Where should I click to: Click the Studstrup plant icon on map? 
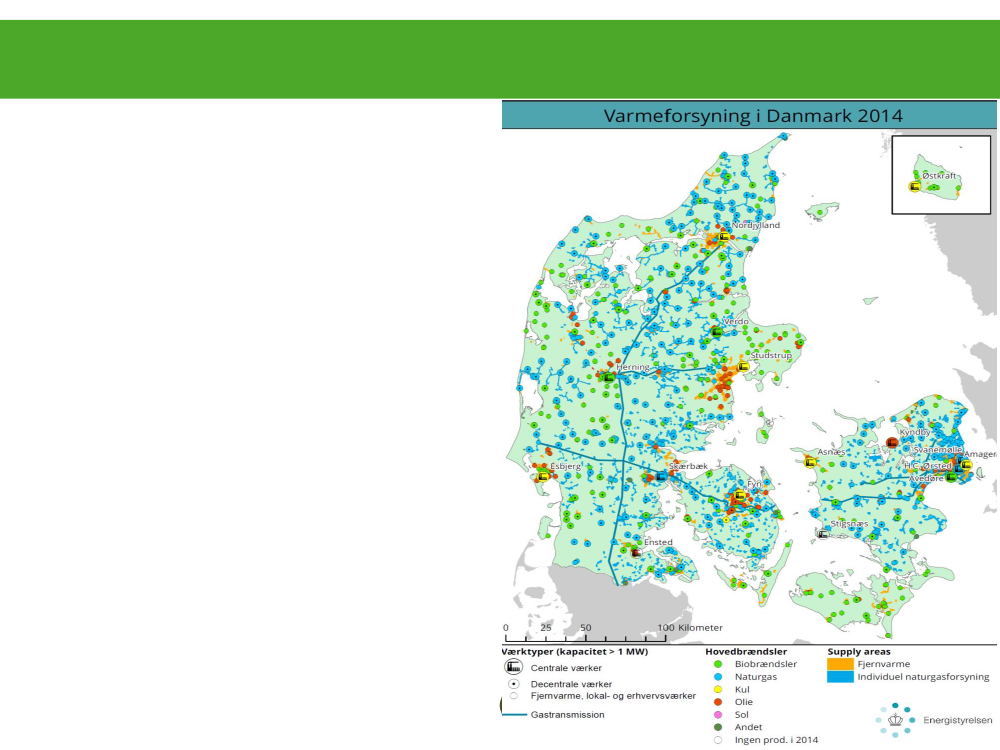(743, 367)
